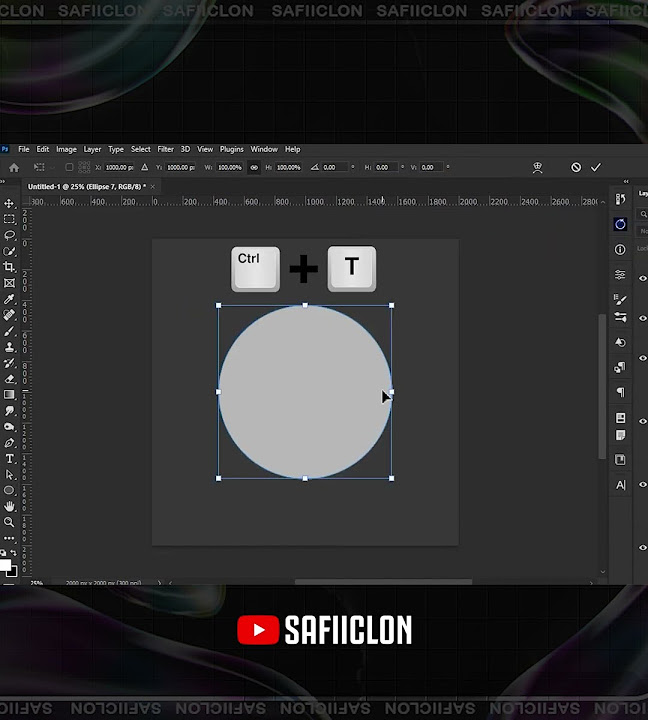The image size is (648, 720).
Task: Open the Layer menu
Action: pos(92,149)
